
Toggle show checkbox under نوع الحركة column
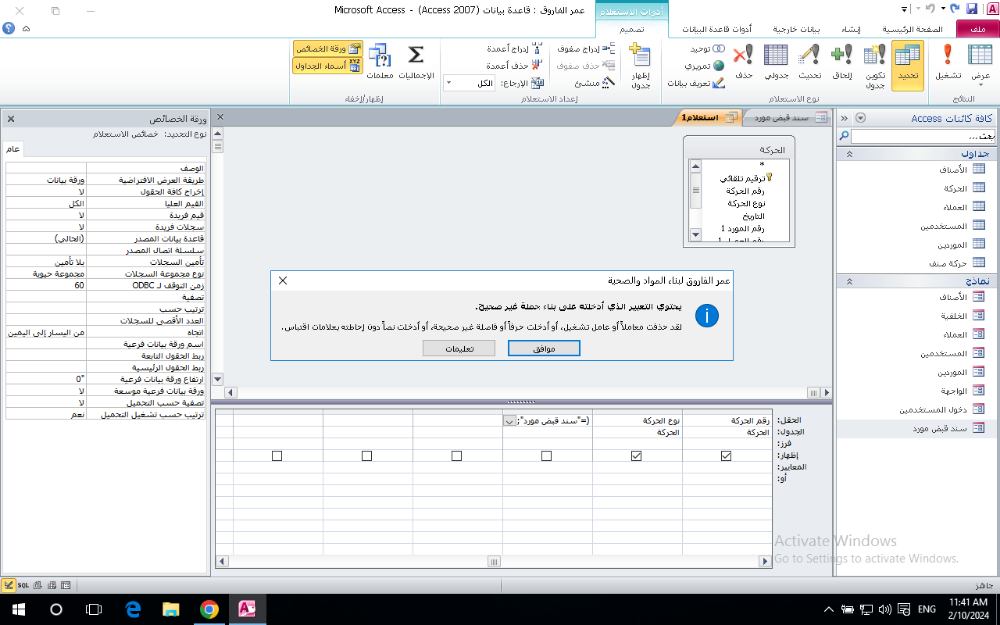pyautogui.click(x=636, y=456)
